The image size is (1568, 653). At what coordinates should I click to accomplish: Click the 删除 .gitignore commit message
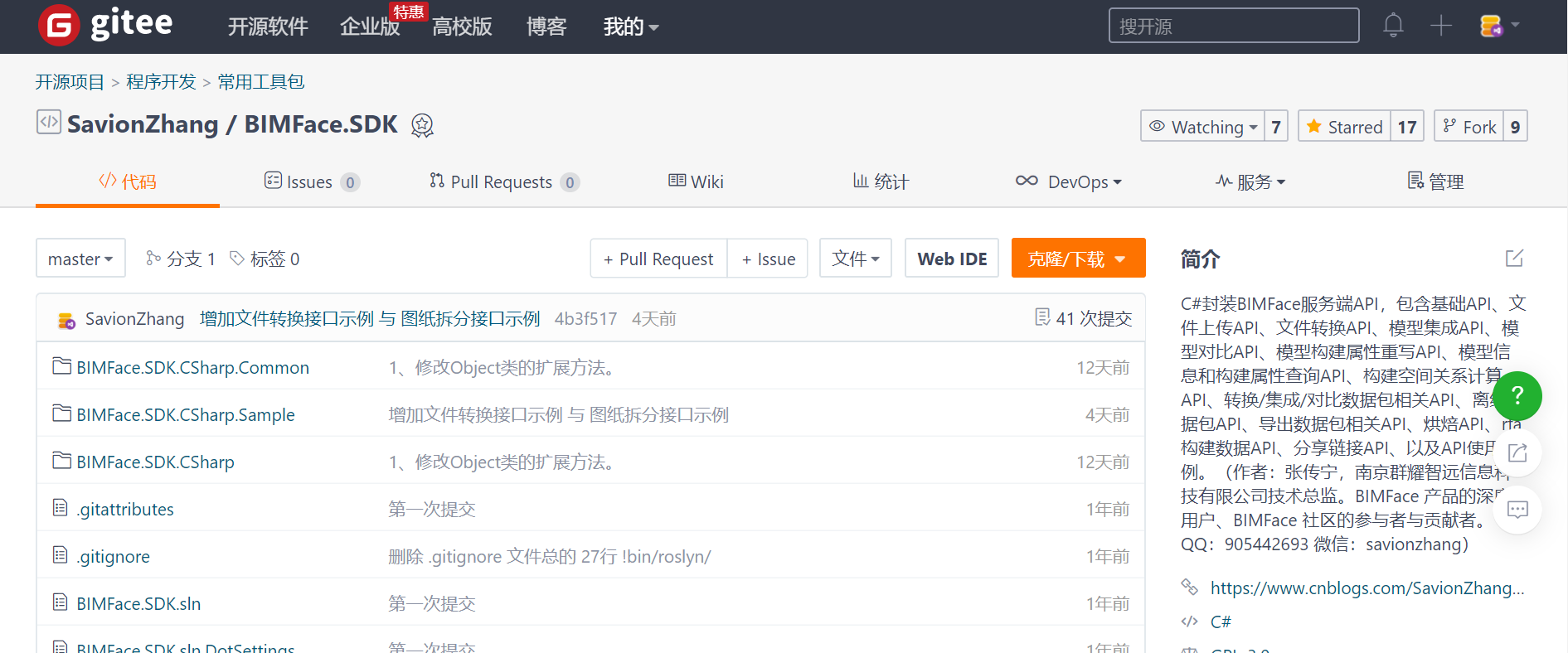point(550,556)
